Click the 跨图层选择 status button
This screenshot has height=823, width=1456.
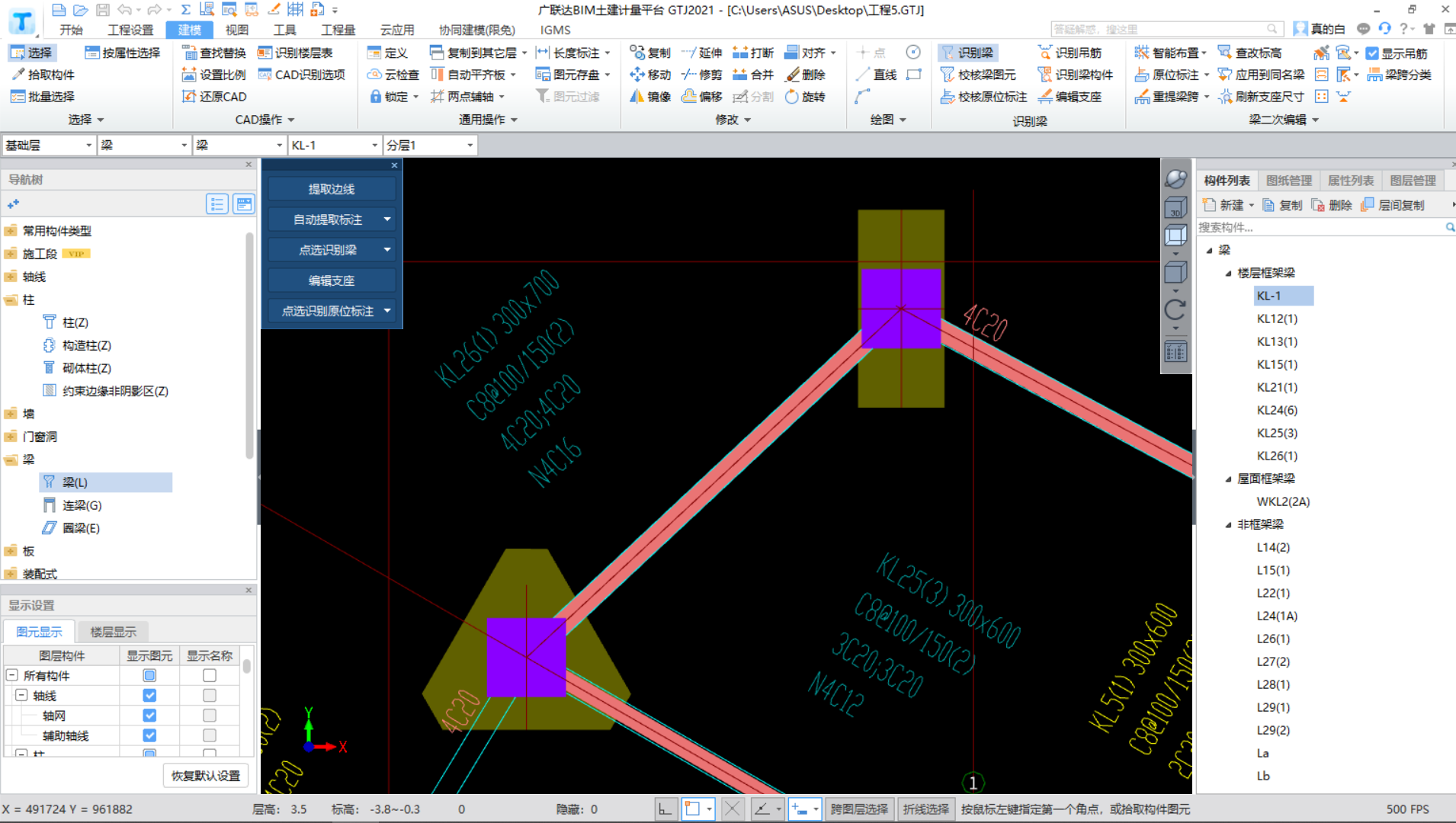tap(859, 809)
